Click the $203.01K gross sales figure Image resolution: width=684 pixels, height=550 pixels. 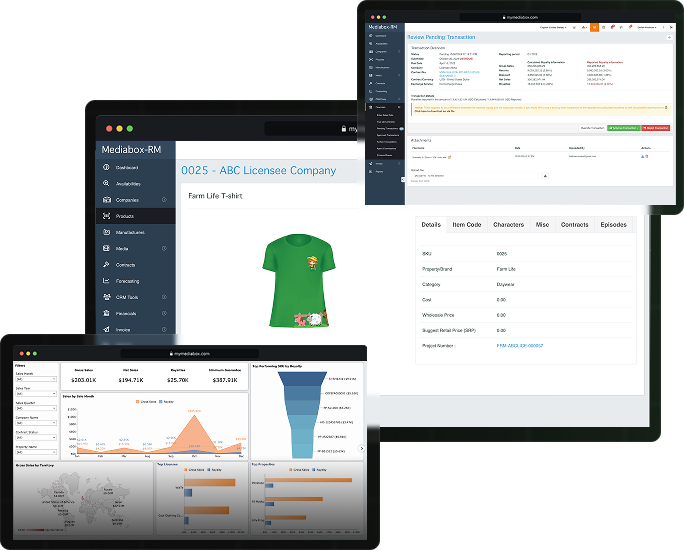[83, 380]
